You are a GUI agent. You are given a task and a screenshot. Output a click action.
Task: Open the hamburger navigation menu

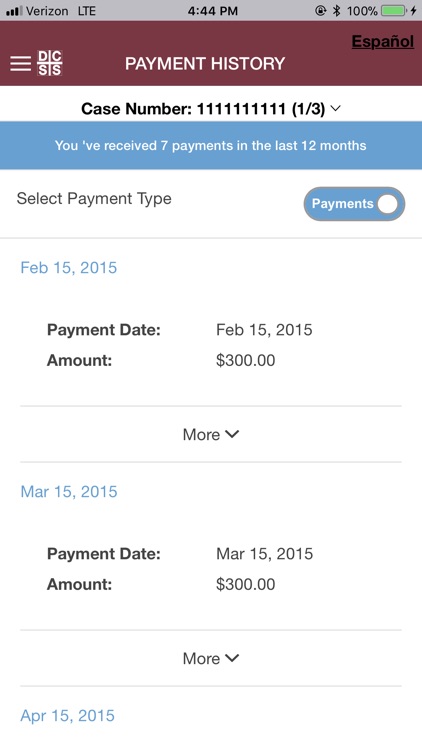[21, 64]
